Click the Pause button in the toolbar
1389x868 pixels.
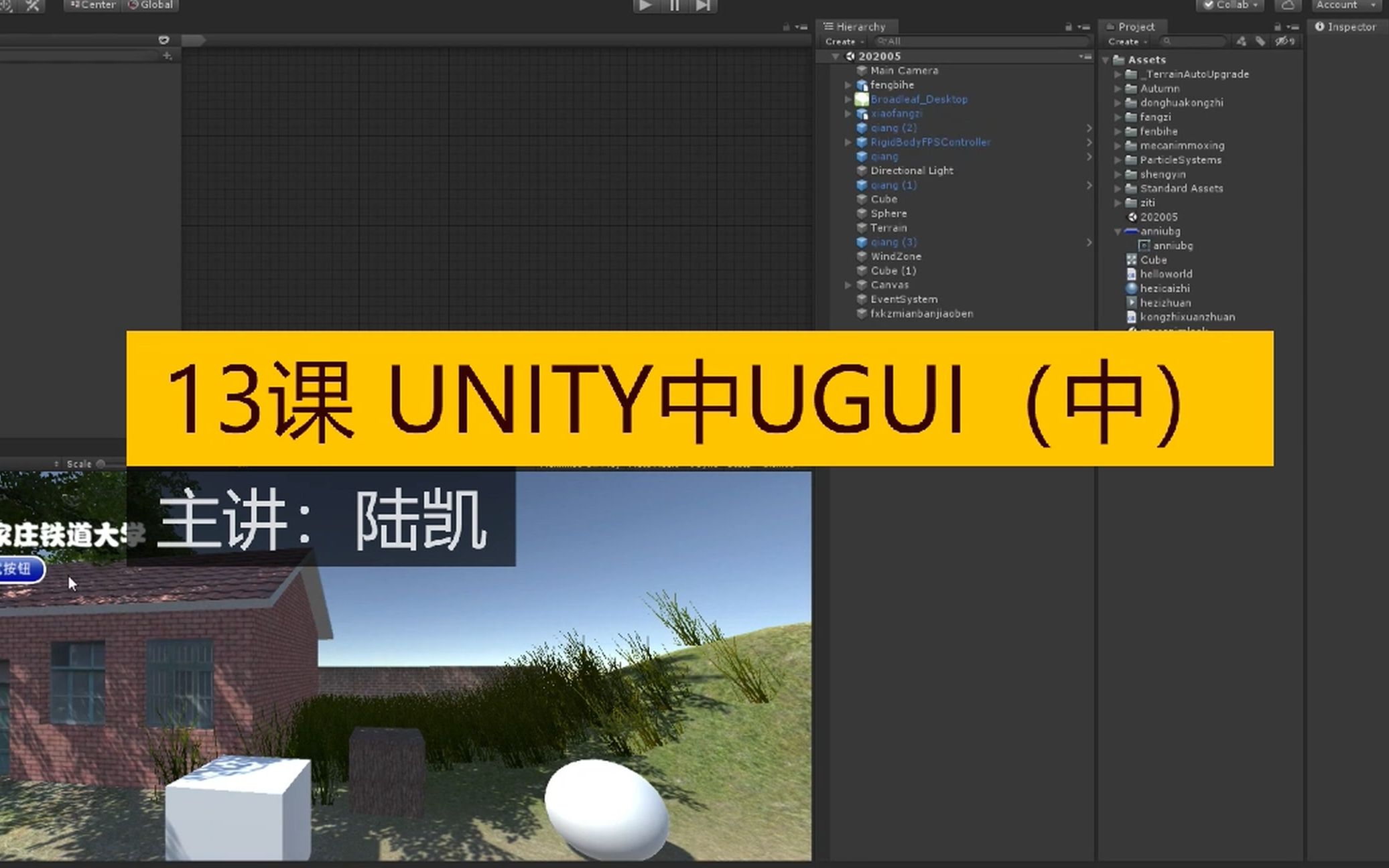(x=674, y=5)
